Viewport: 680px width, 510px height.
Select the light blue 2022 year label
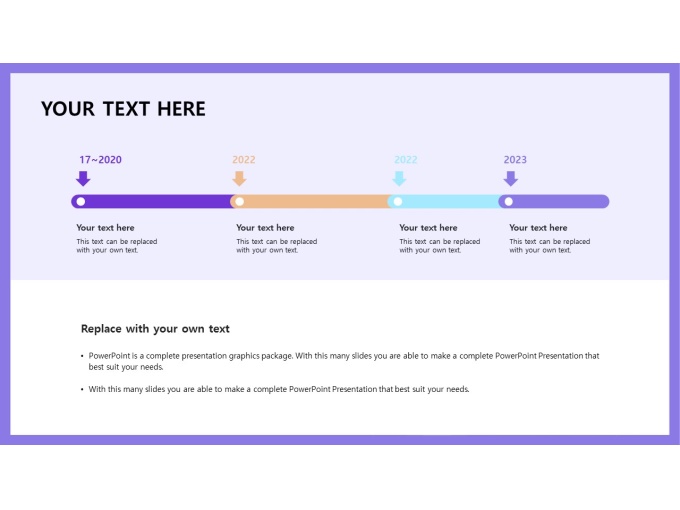point(405,160)
